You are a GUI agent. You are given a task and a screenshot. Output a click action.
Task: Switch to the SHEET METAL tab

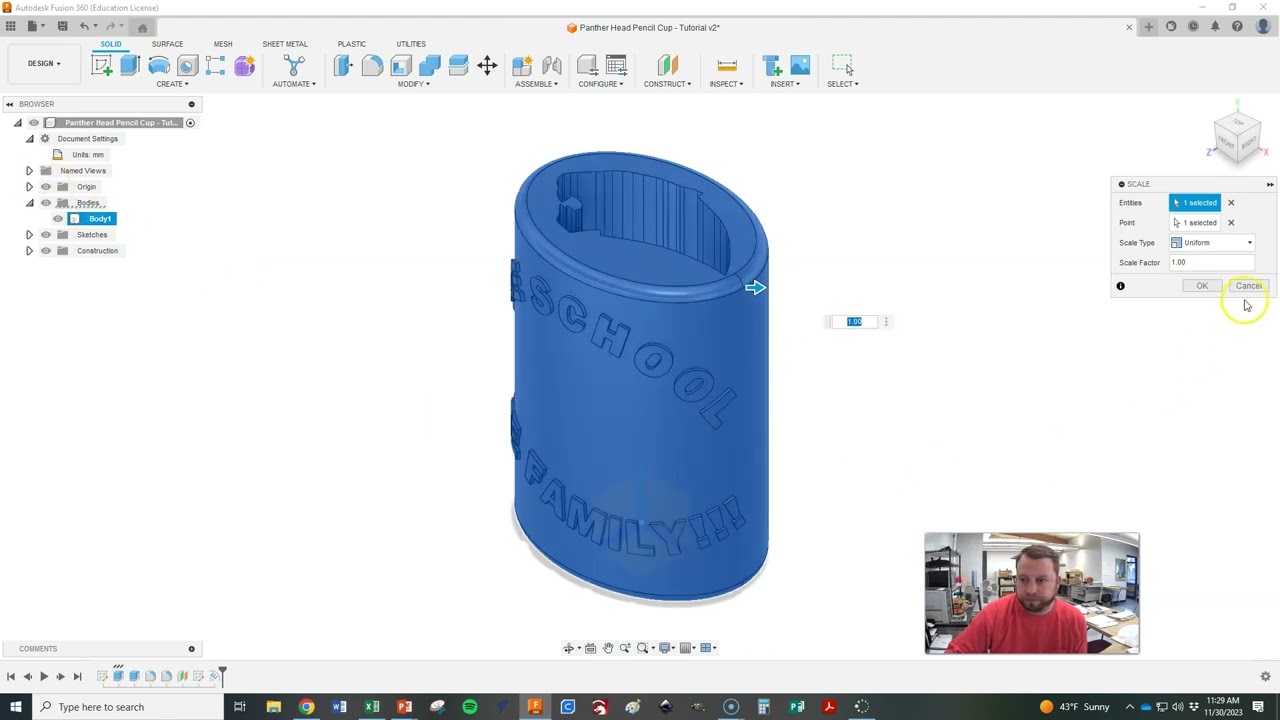pyautogui.click(x=285, y=44)
